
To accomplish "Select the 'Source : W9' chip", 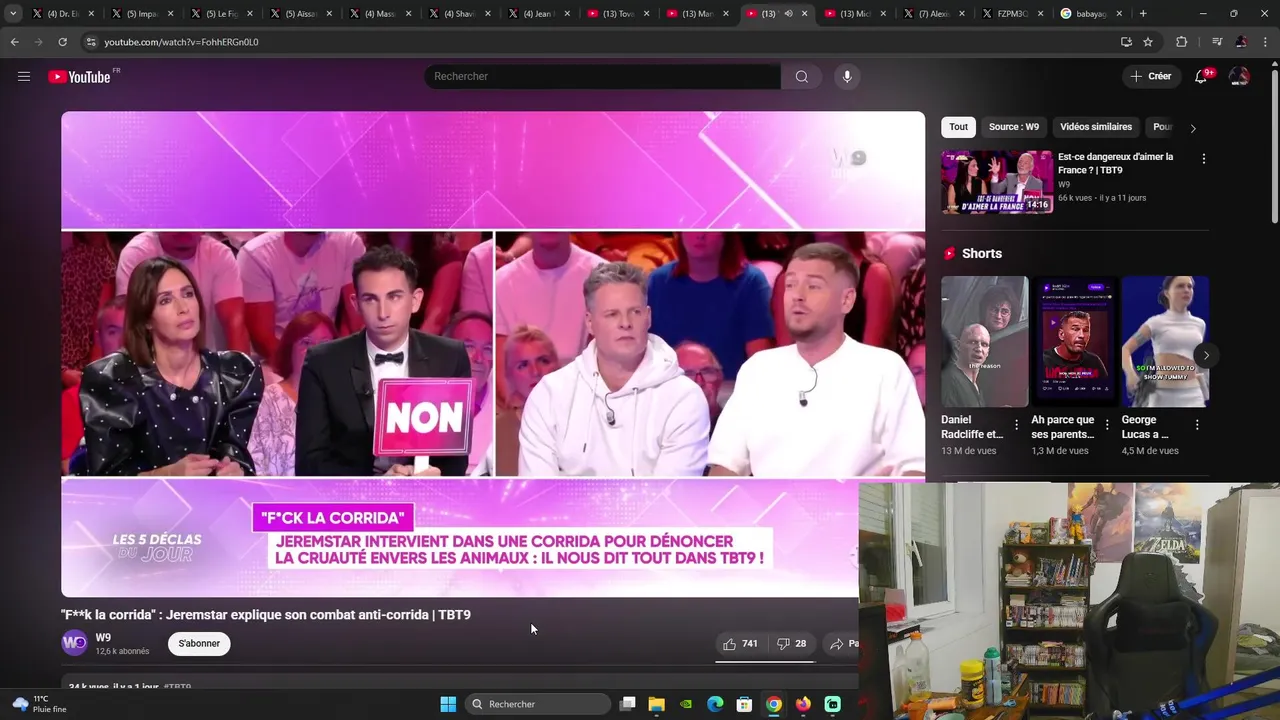I will pyautogui.click(x=1014, y=127).
